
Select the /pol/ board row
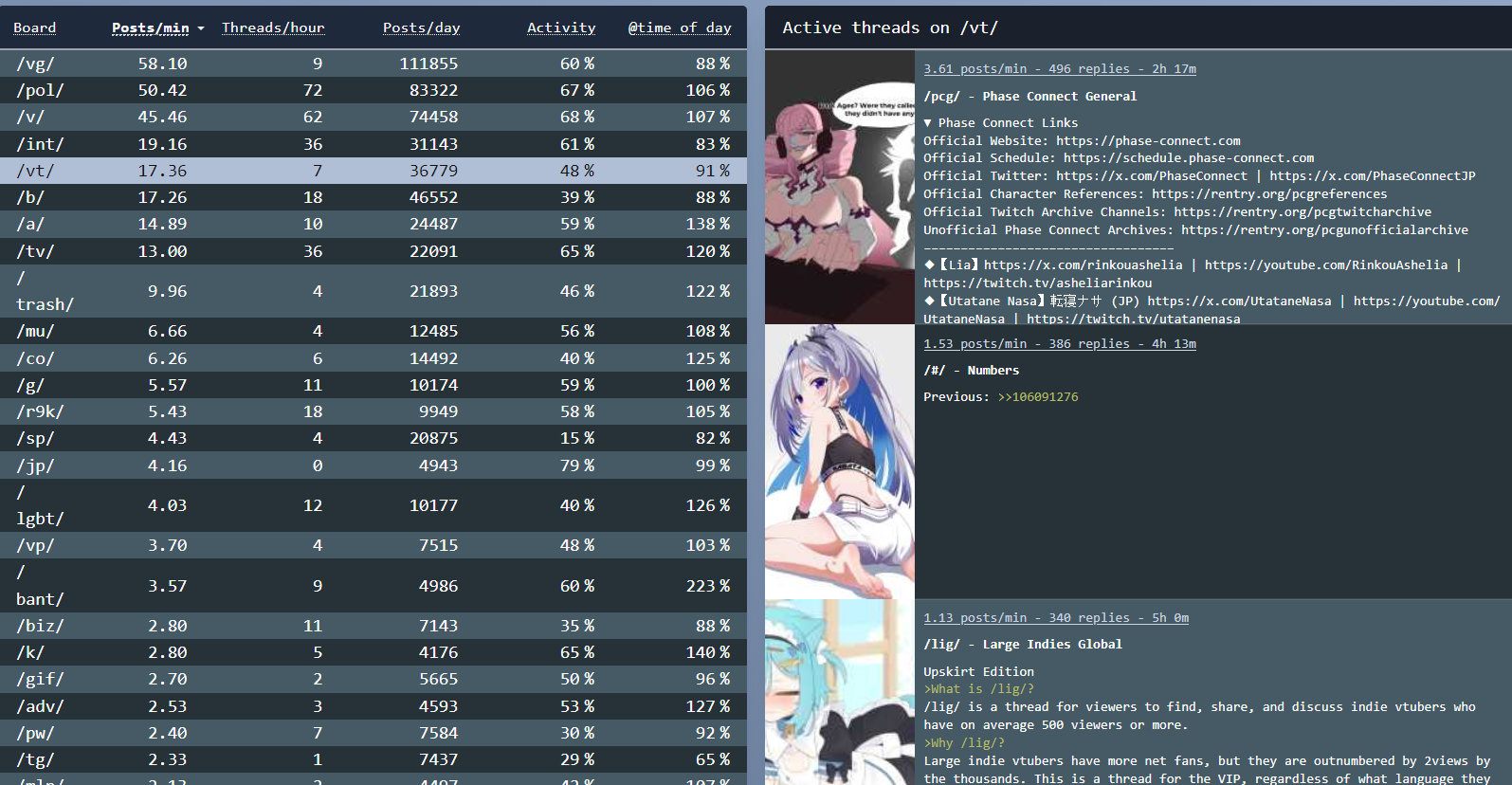point(373,90)
